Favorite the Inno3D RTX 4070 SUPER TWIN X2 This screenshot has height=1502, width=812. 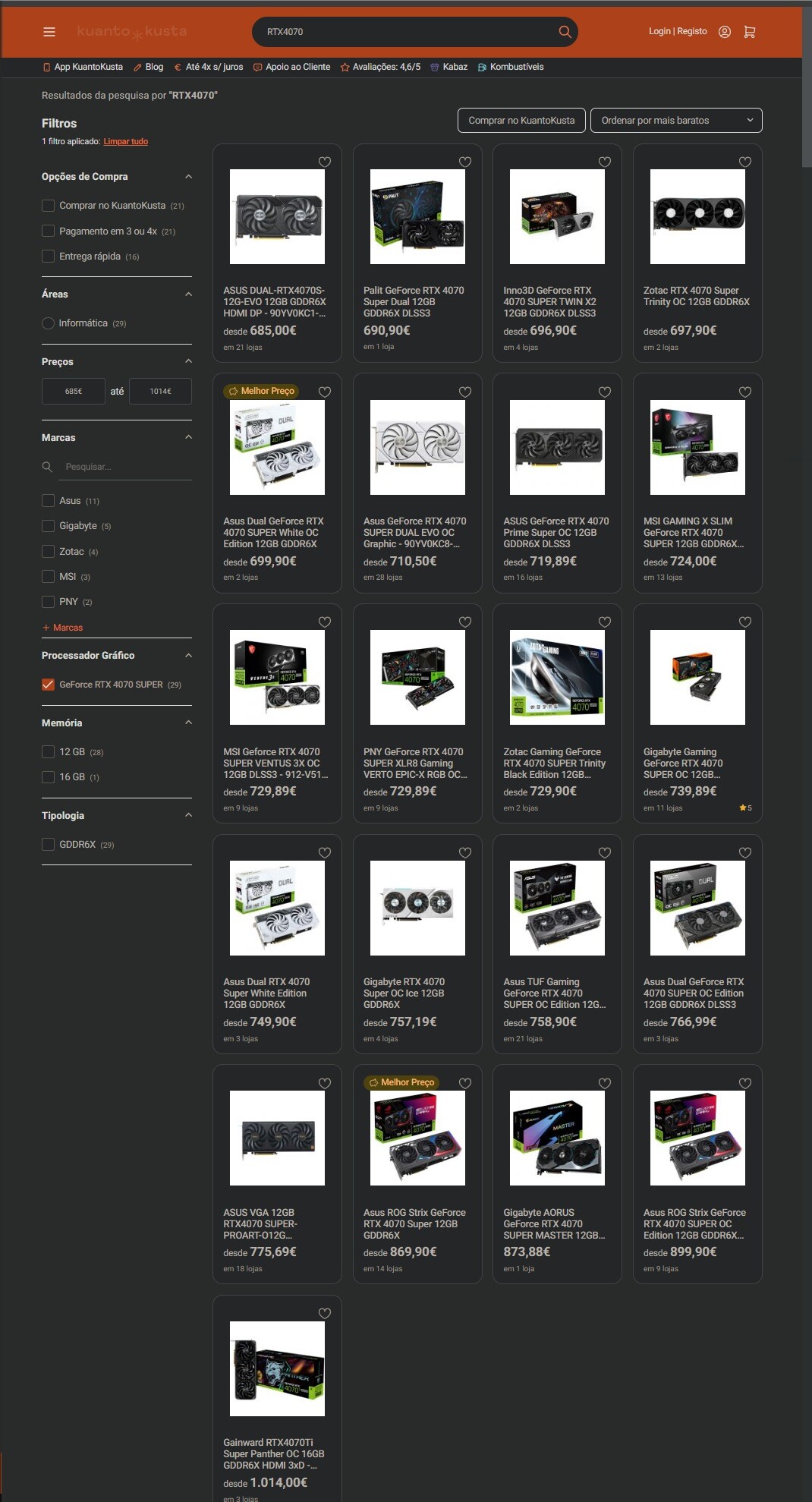(605, 162)
